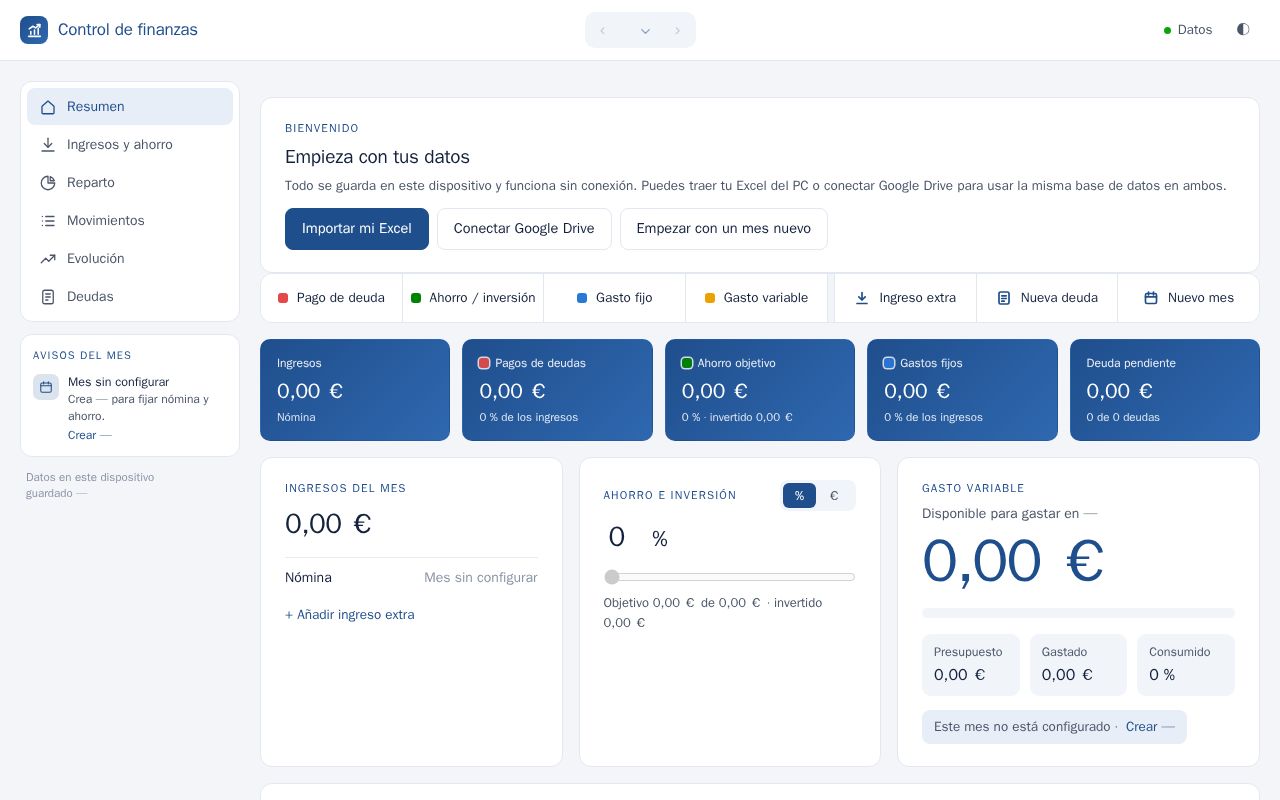Click the Gastado value box

pyautogui.click(x=1078, y=665)
